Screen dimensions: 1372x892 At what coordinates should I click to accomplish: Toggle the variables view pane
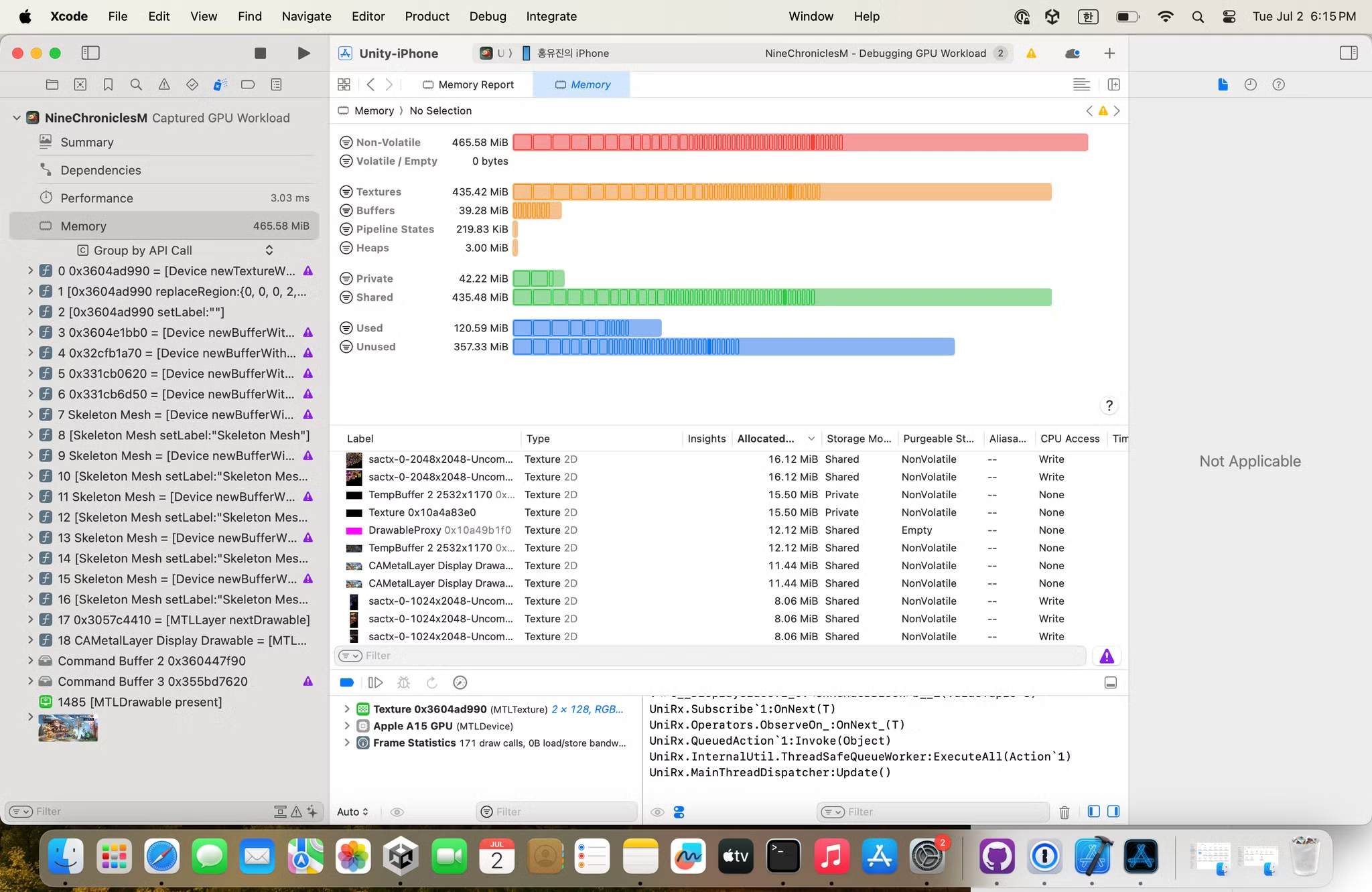[1094, 812]
